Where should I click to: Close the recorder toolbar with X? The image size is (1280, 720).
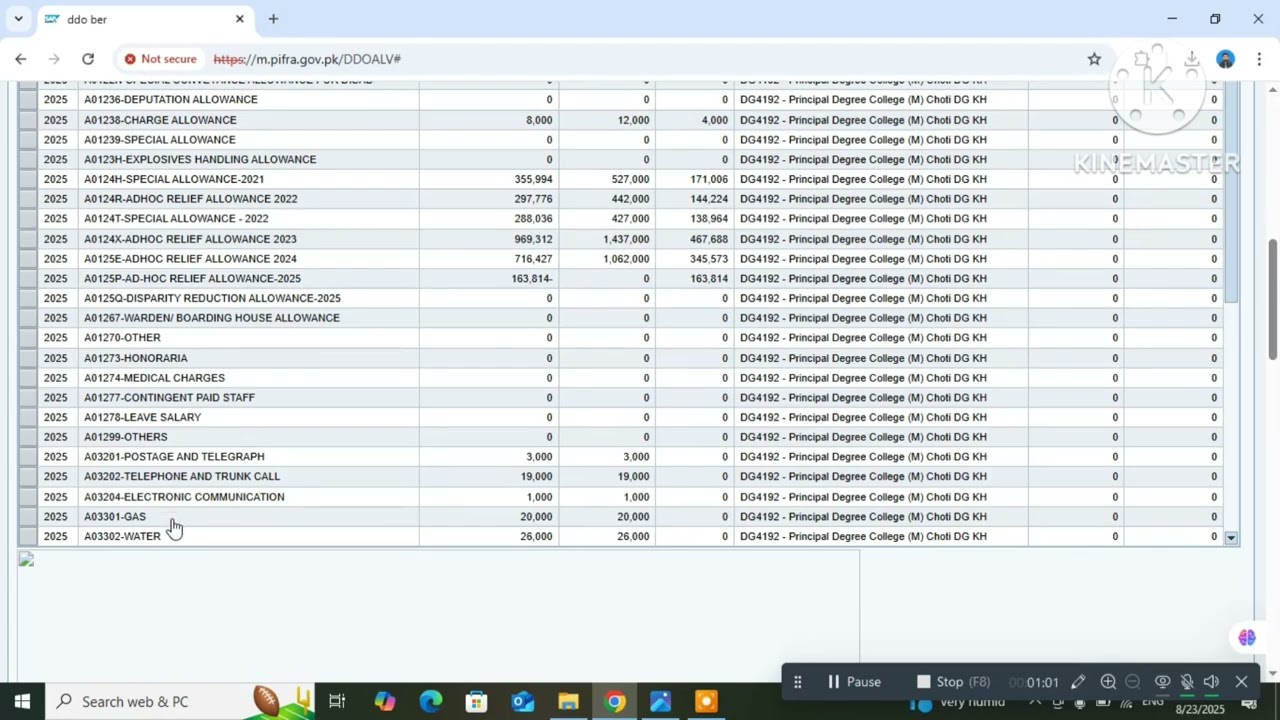click(x=1241, y=682)
